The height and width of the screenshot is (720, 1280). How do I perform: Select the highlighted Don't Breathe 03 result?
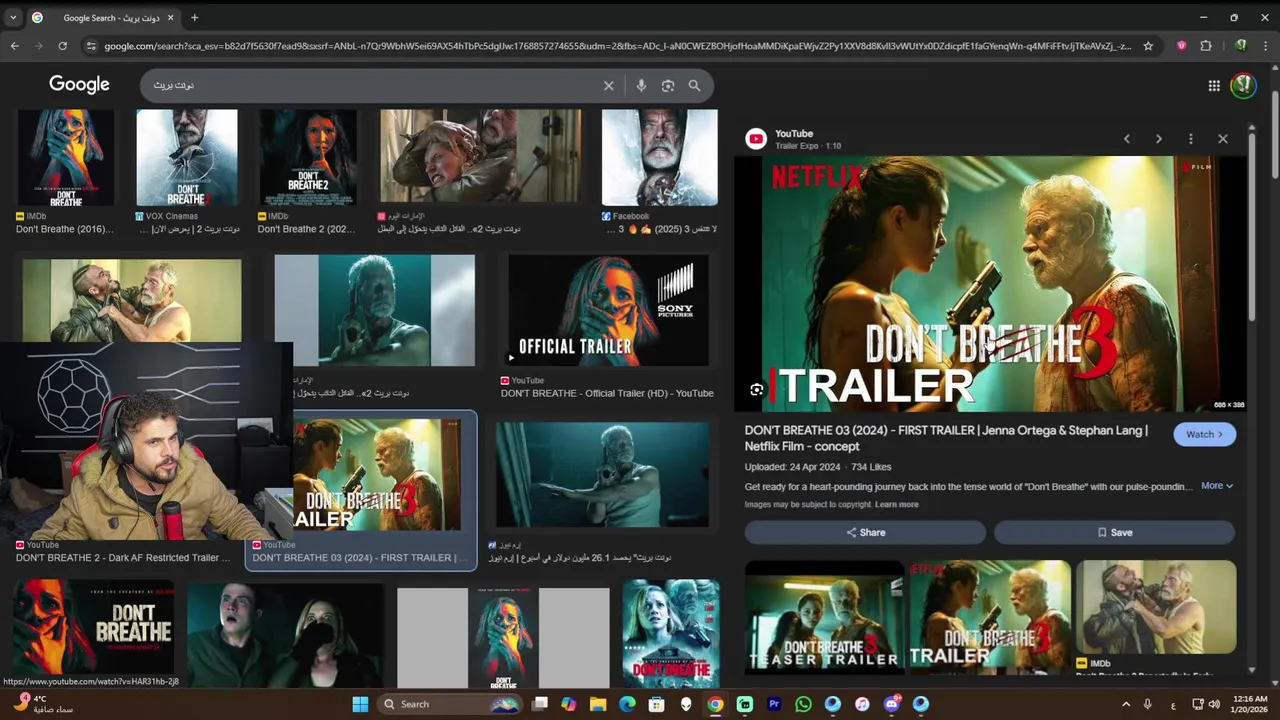(x=361, y=490)
